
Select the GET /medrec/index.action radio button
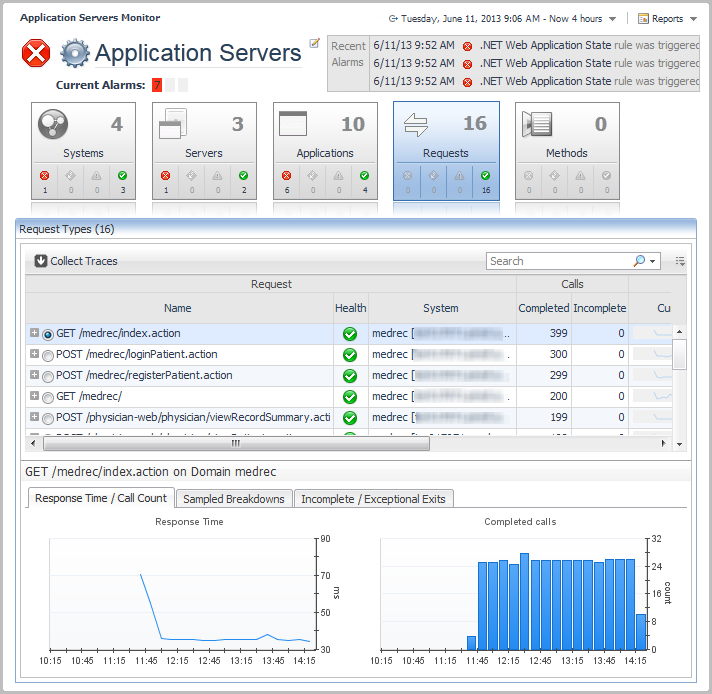click(x=48, y=335)
